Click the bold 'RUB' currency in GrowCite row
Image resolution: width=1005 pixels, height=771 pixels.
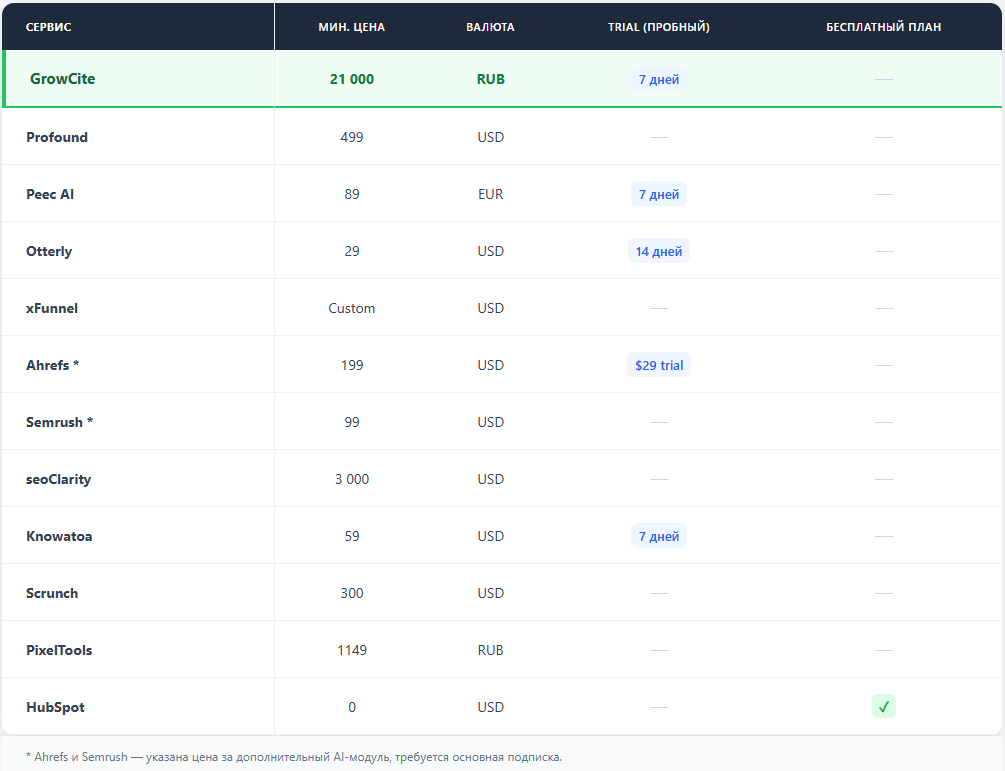tap(490, 79)
